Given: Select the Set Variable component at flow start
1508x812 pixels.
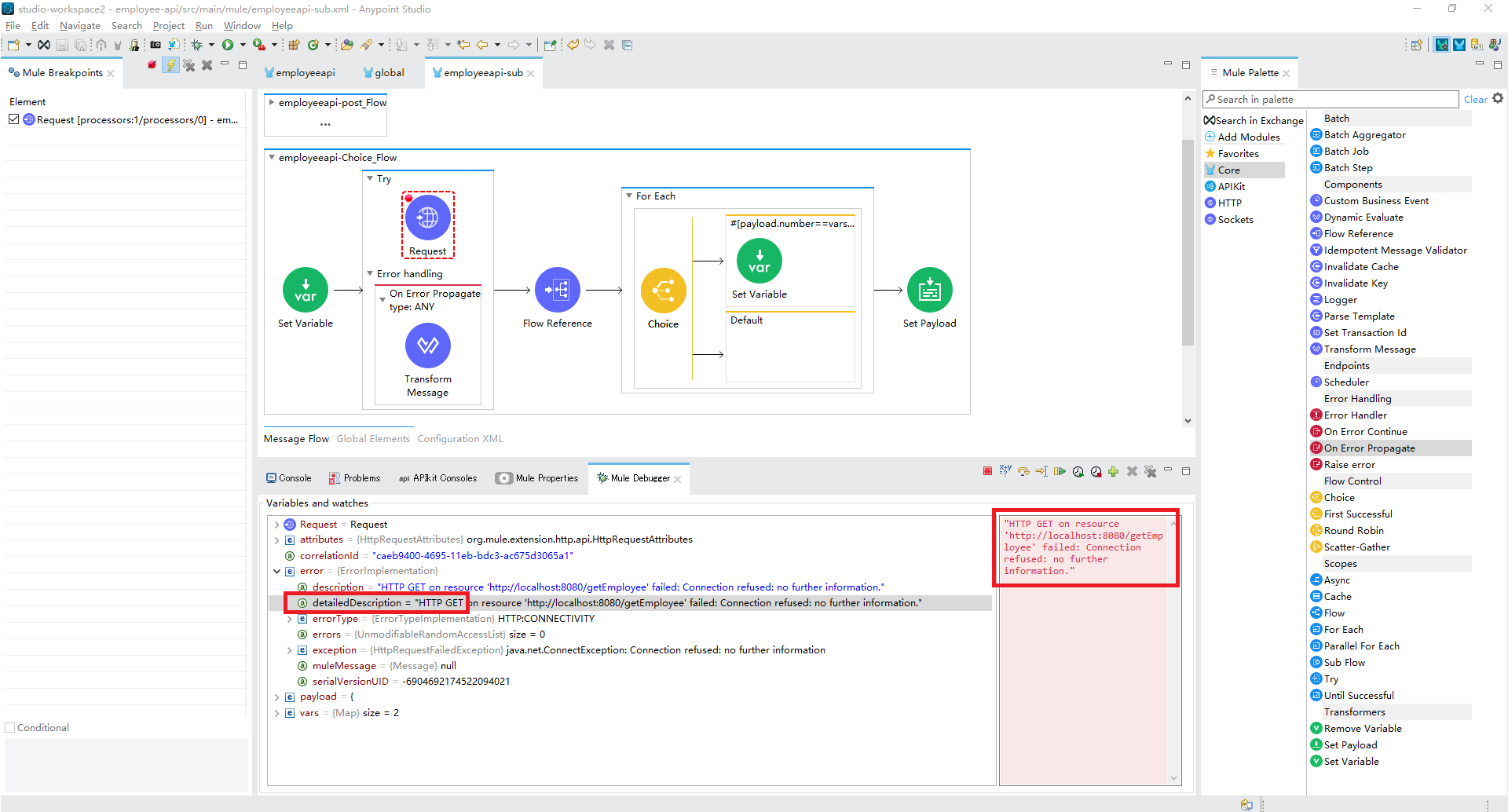Looking at the screenshot, I should (x=306, y=291).
